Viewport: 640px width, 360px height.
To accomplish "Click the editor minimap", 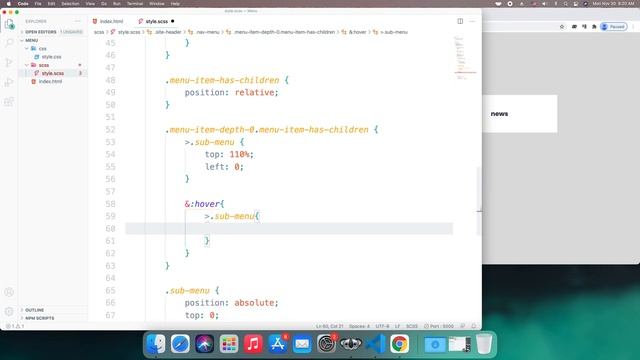I will (x=465, y=57).
